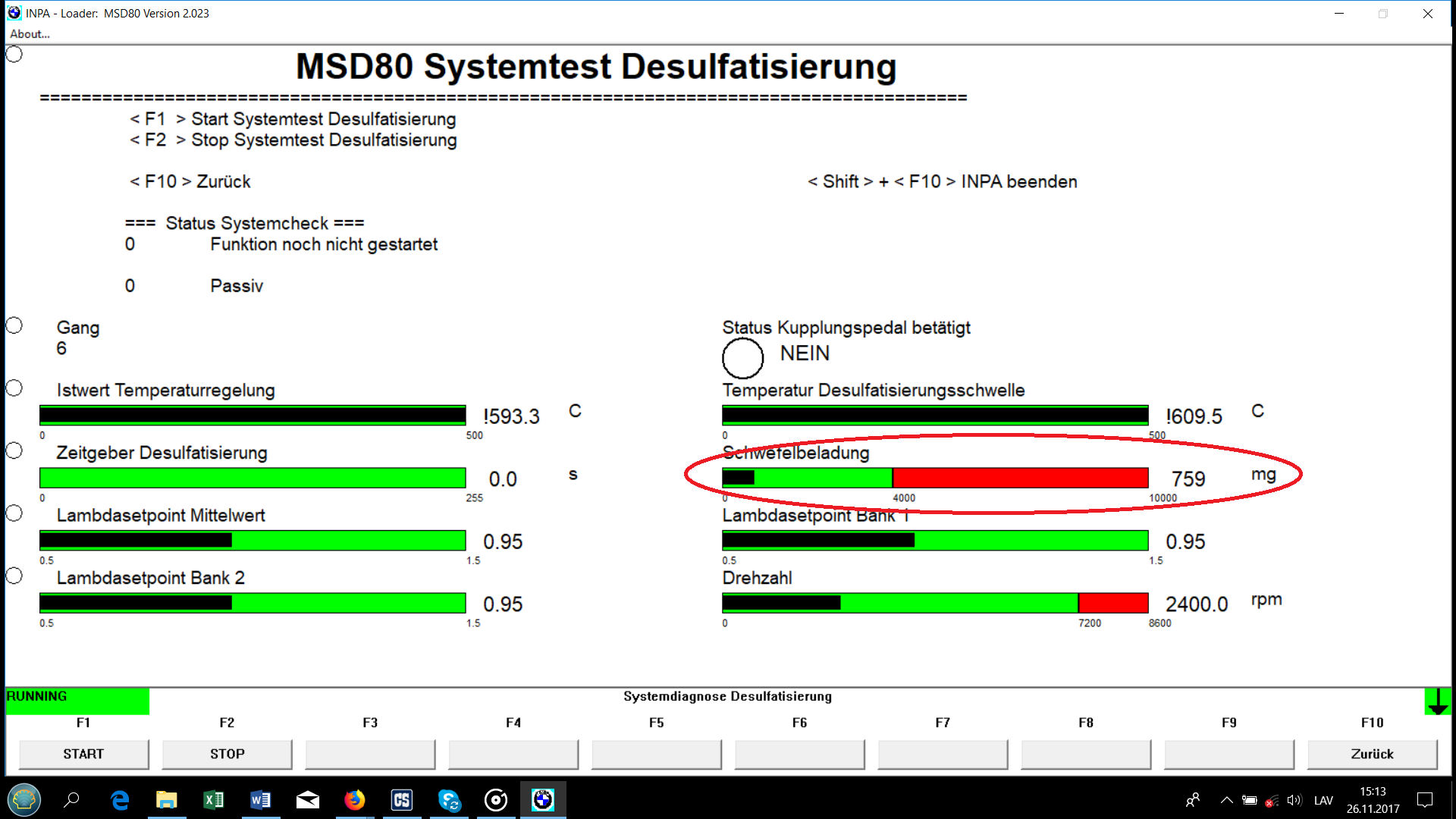Click the empty F9 function button
Image resolution: width=1456 pixels, height=819 pixels.
[x=1229, y=754]
